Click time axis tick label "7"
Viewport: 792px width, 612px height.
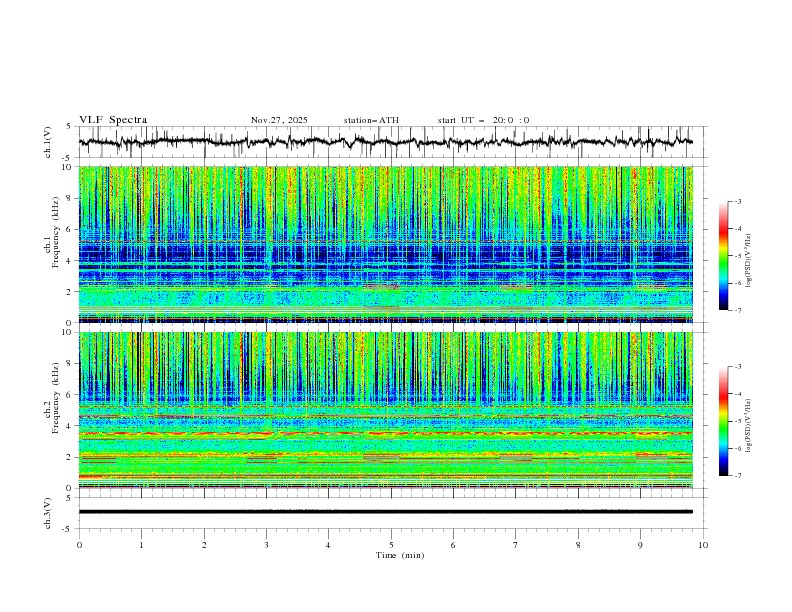point(516,545)
